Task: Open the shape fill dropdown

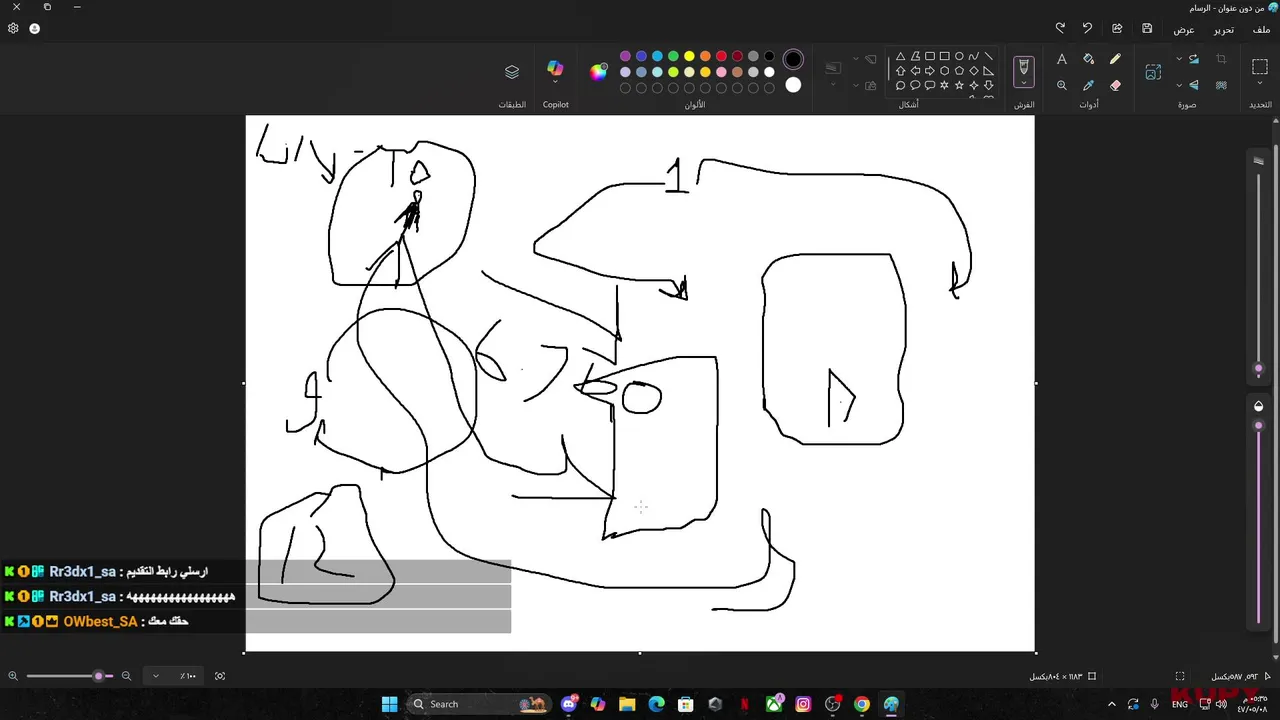Action: click(x=856, y=85)
